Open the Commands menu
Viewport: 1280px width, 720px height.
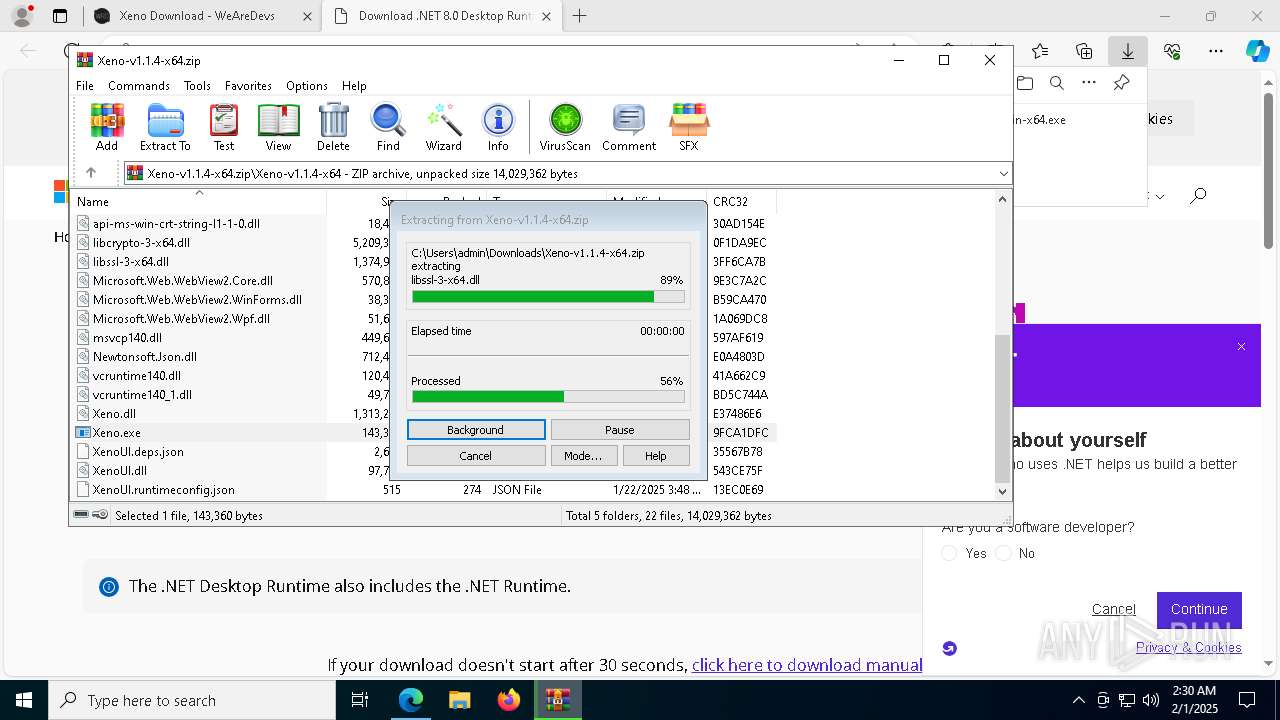pos(139,86)
